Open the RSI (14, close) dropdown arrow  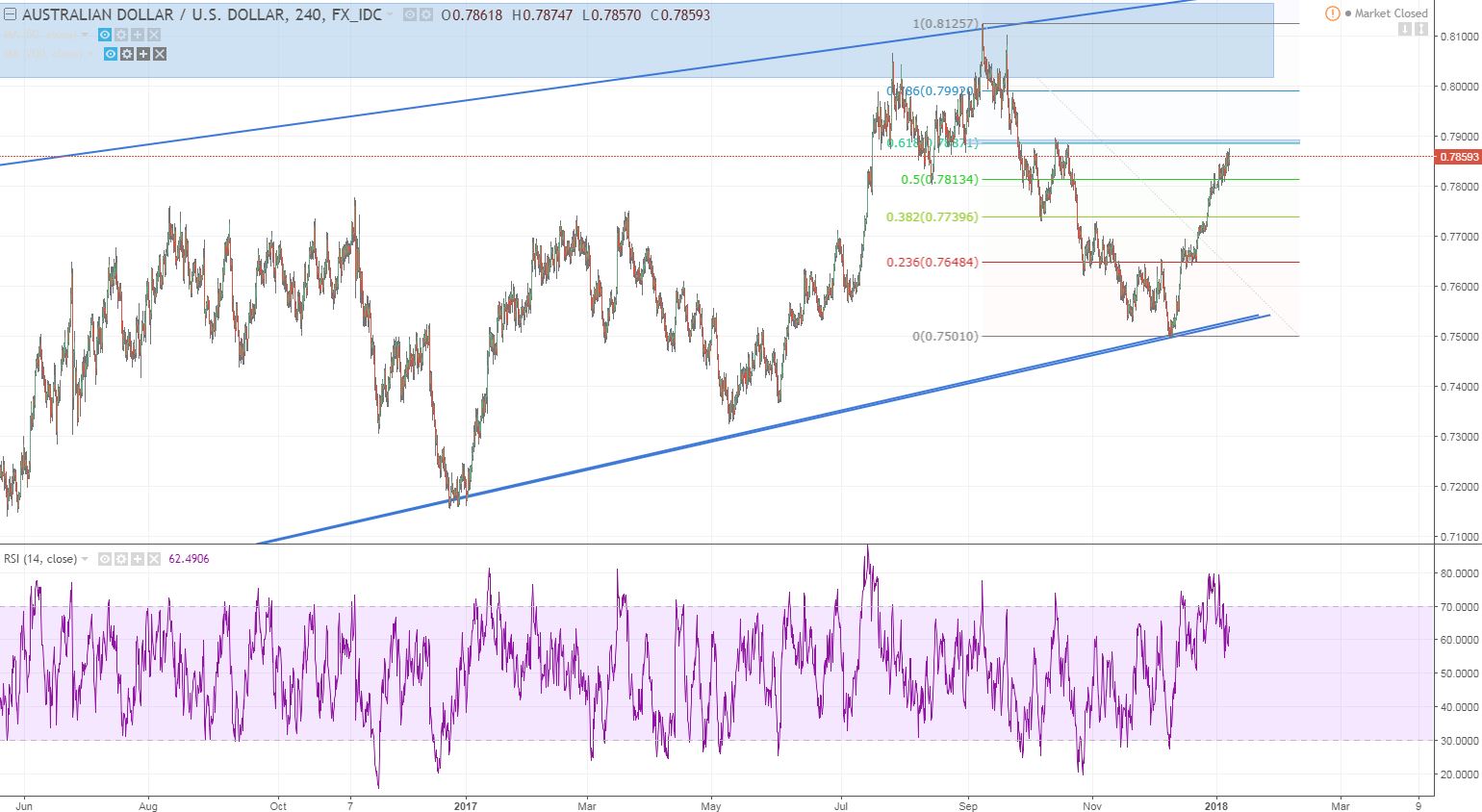point(85,559)
